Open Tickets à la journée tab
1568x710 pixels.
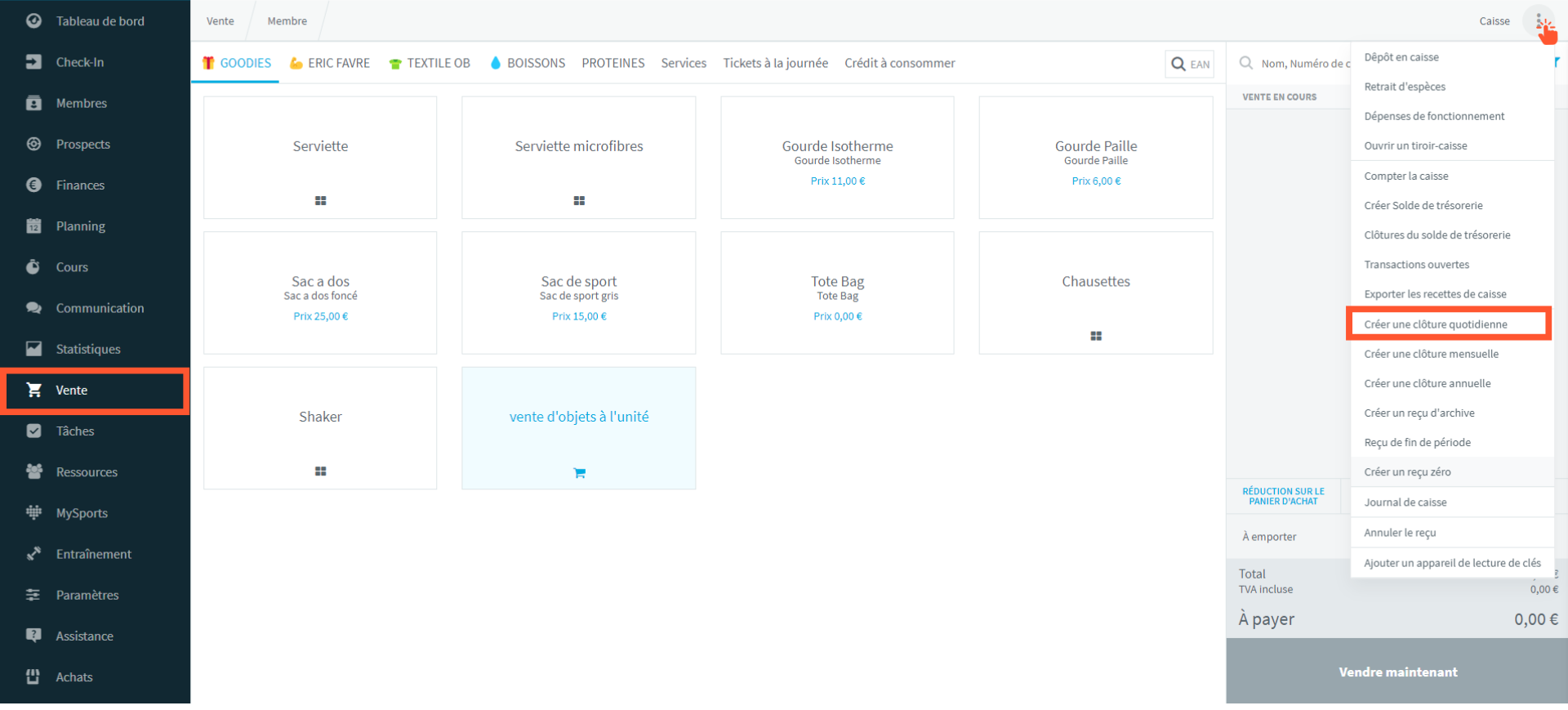click(x=775, y=63)
